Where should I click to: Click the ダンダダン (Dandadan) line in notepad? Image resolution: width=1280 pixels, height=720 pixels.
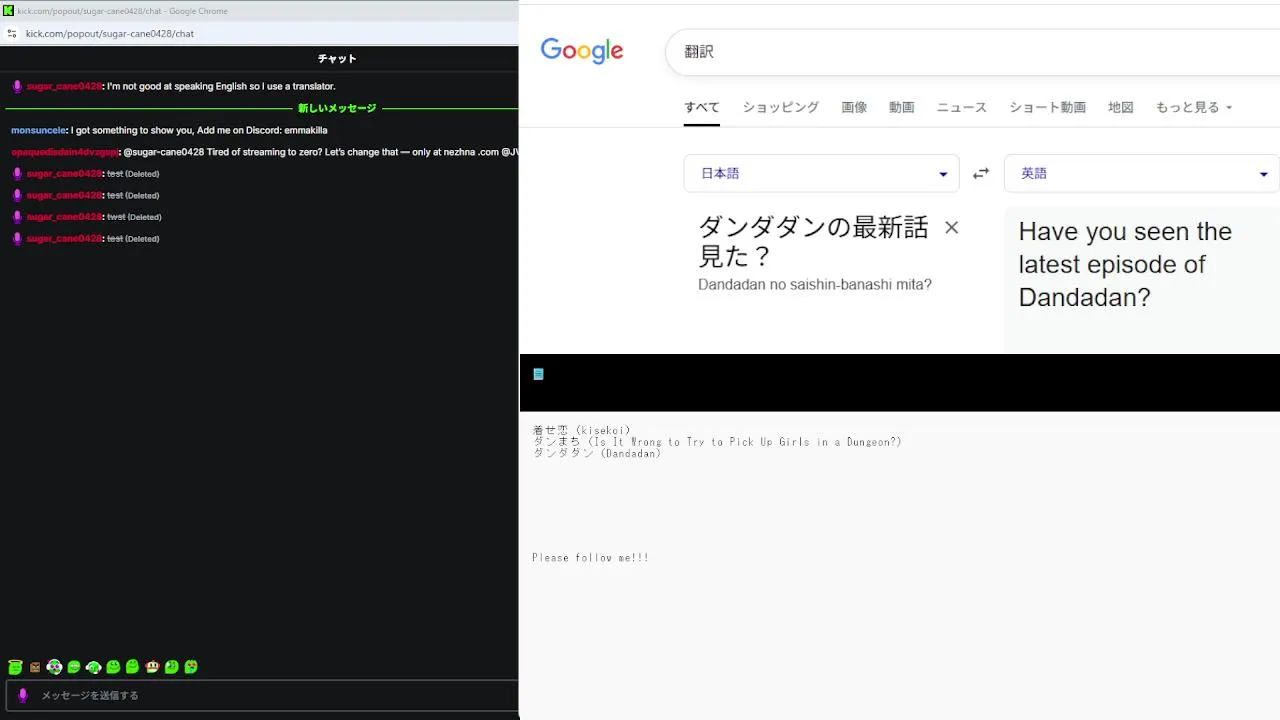pyautogui.click(x=597, y=454)
